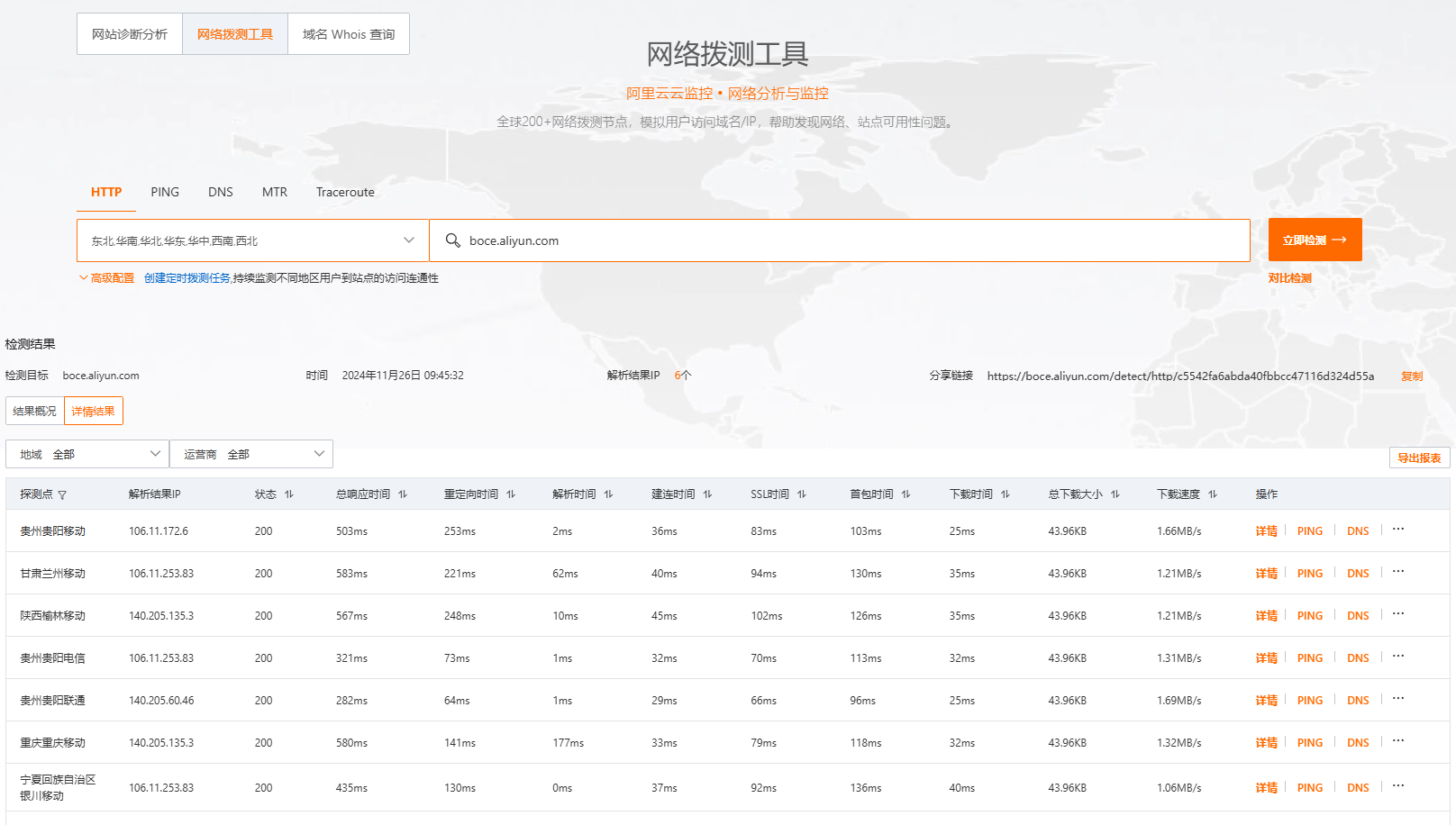View 详情 for 贵州贵阳移动 row
1456x825 pixels.
coord(1267,531)
